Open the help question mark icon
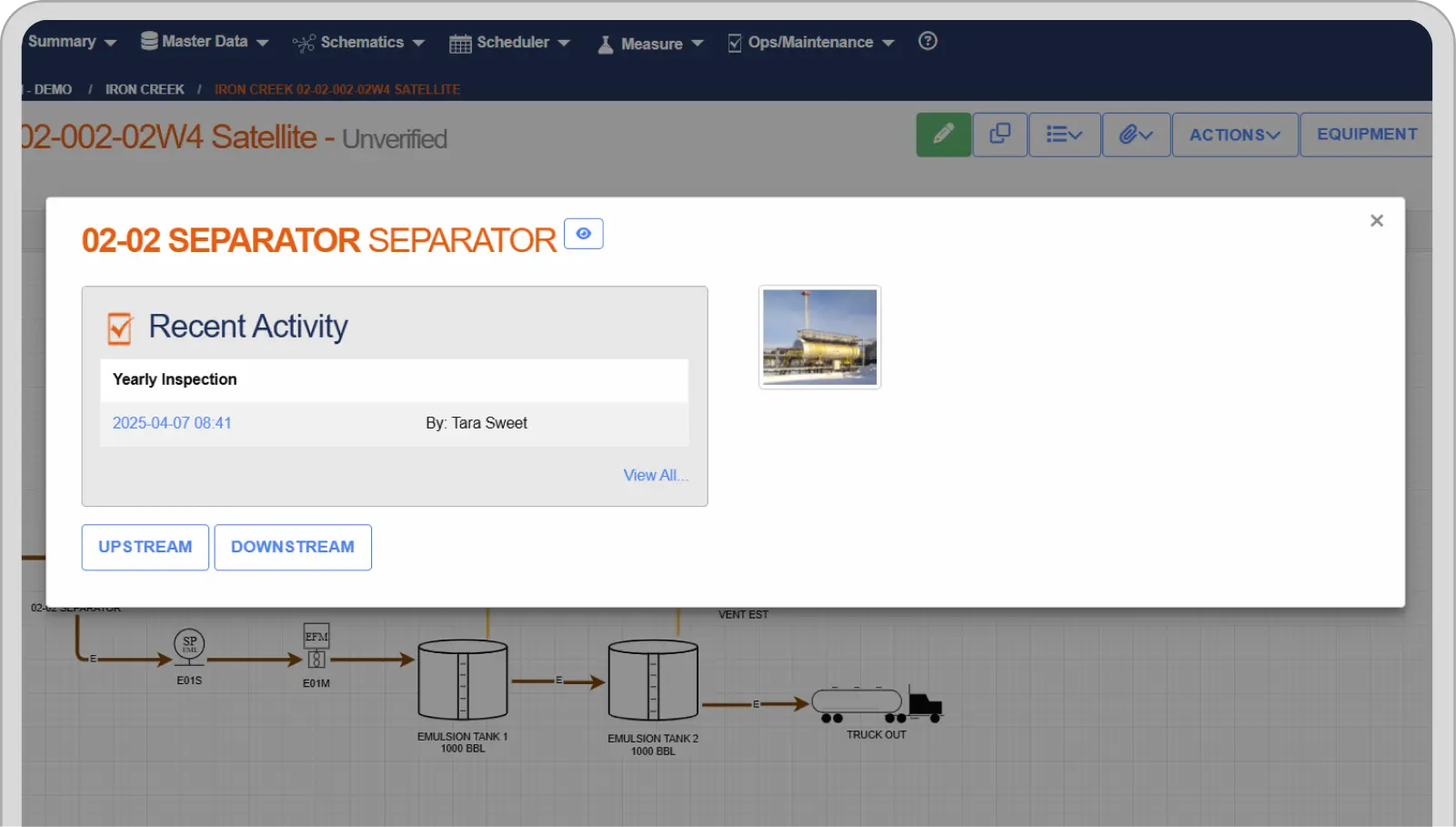 [x=928, y=41]
